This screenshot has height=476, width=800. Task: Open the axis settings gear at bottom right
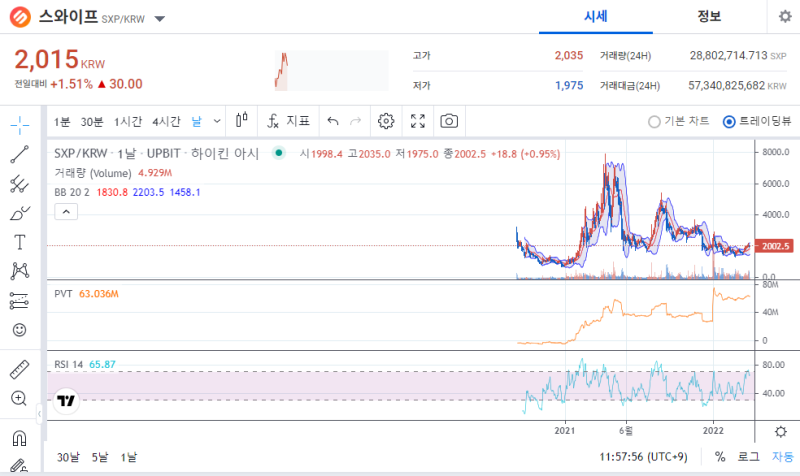point(781,432)
